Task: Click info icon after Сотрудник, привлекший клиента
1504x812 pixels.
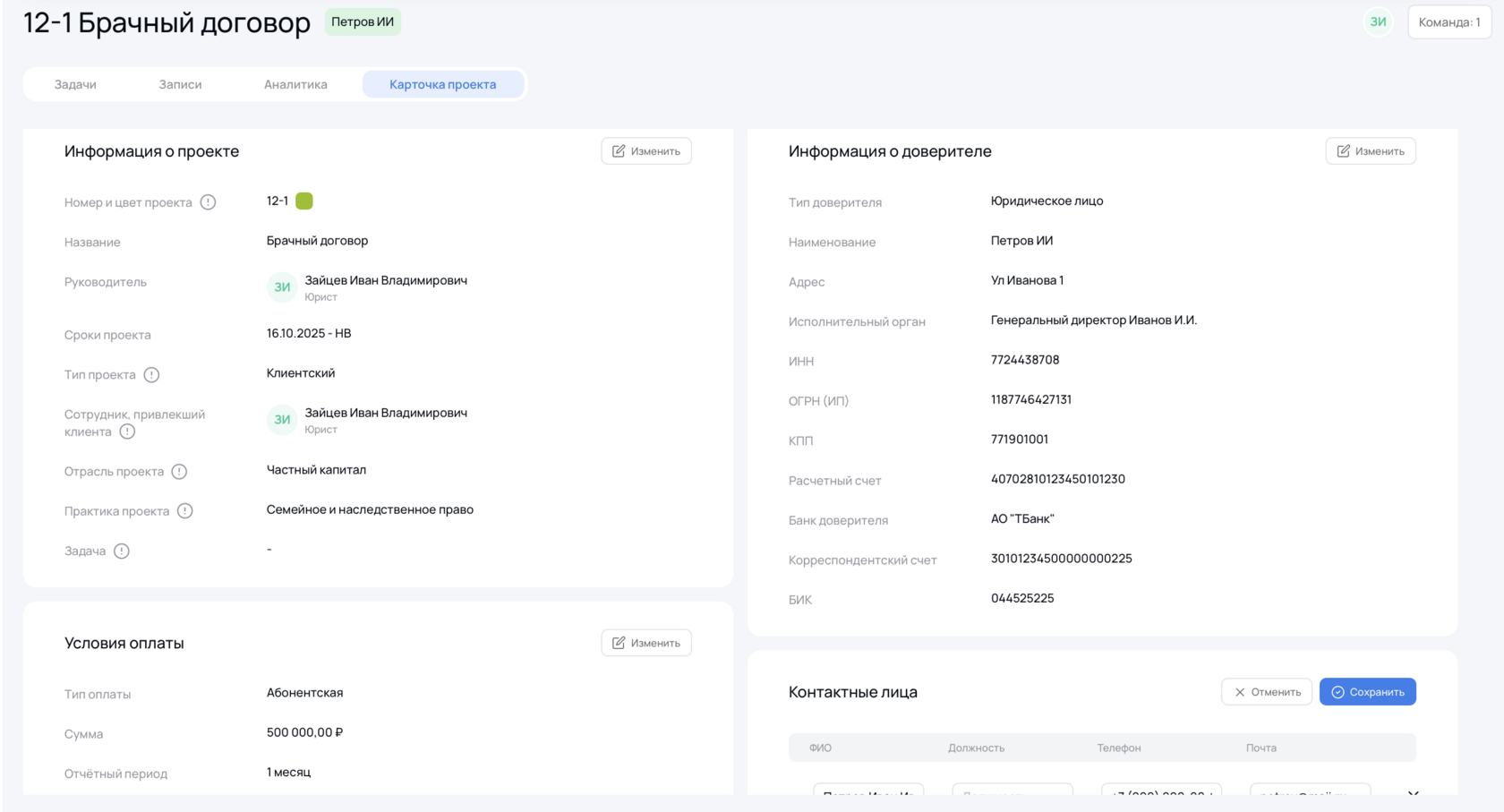Action: tap(127, 432)
